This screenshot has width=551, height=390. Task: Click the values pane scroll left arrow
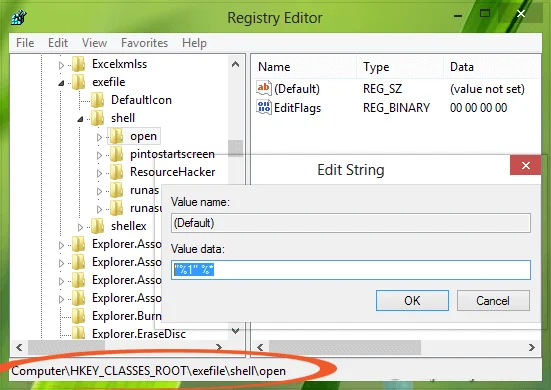coord(260,347)
